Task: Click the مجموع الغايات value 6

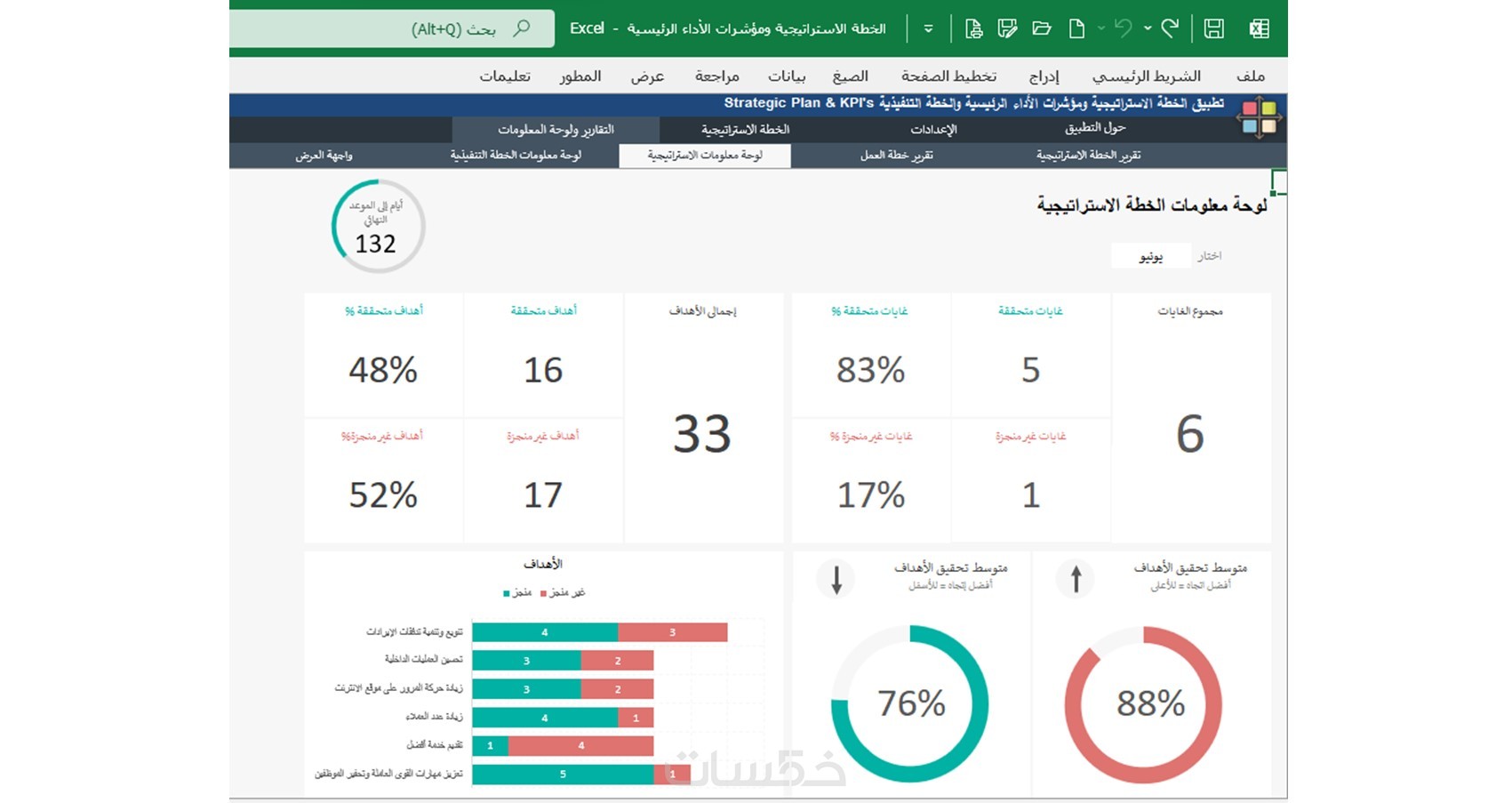Action: pos(1190,434)
